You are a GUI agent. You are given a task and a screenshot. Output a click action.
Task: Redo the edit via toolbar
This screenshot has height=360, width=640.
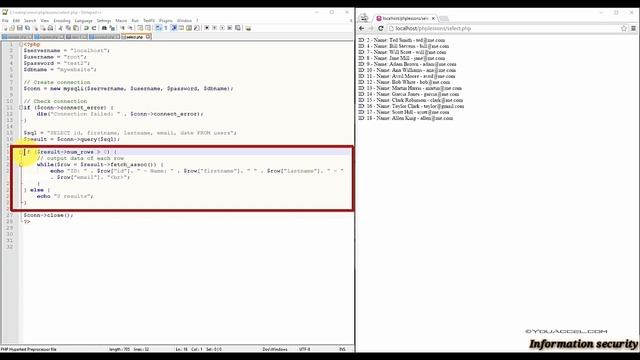(94, 28)
